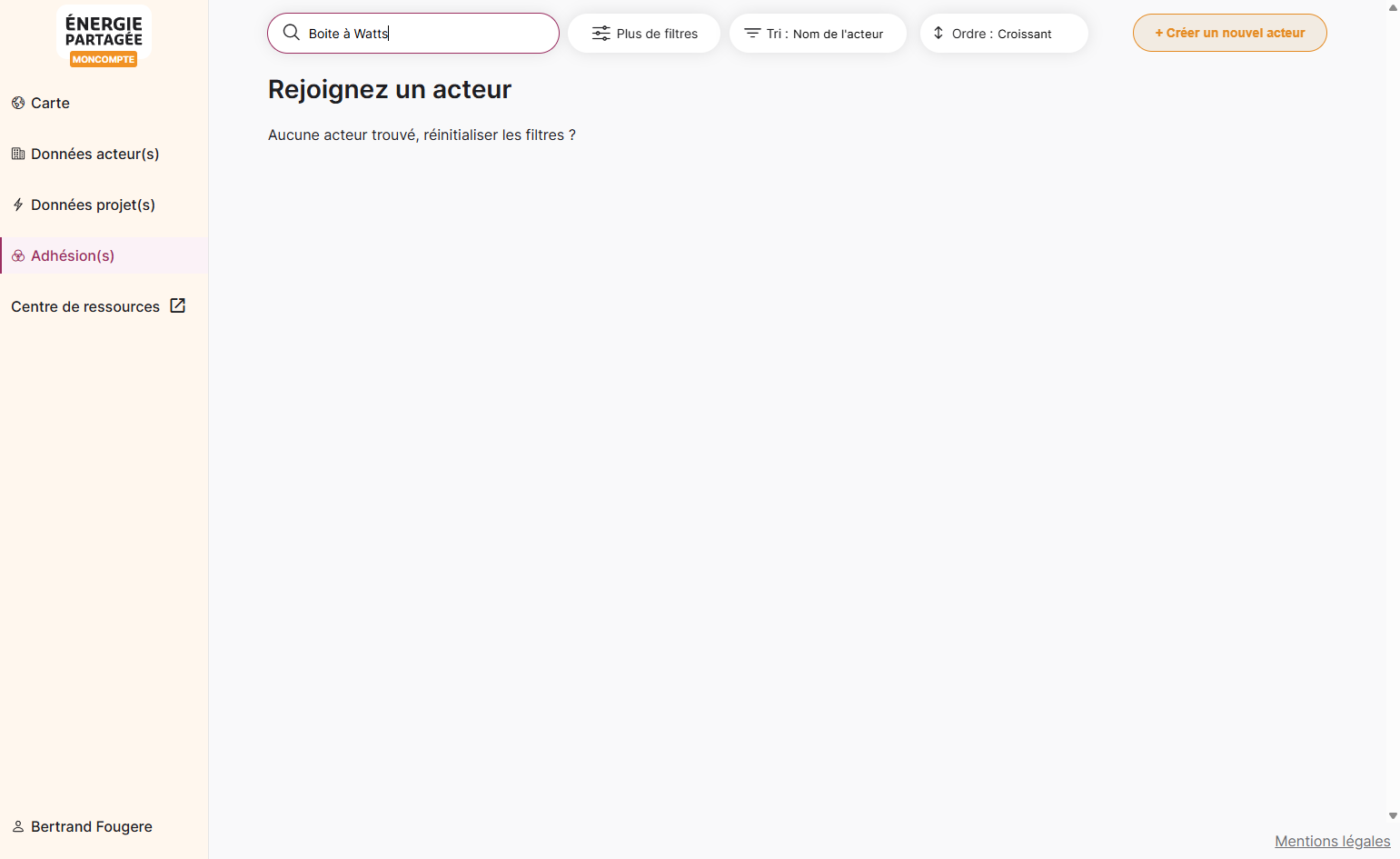1400x859 pixels.
Task: Open the Ordre : Croissant dropdown
Action: (1004, 34)
